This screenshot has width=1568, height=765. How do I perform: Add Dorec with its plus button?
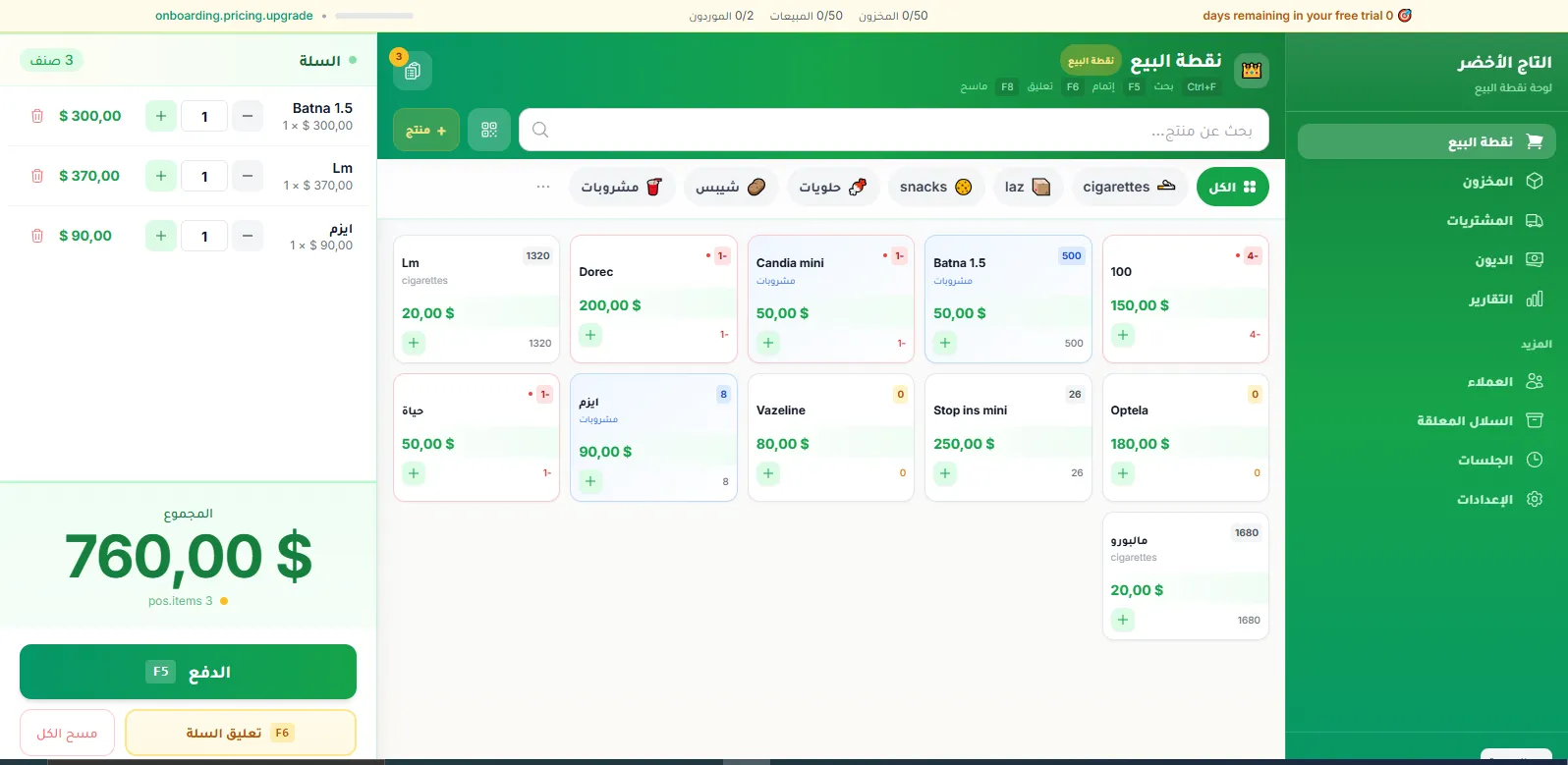point(590,335)
